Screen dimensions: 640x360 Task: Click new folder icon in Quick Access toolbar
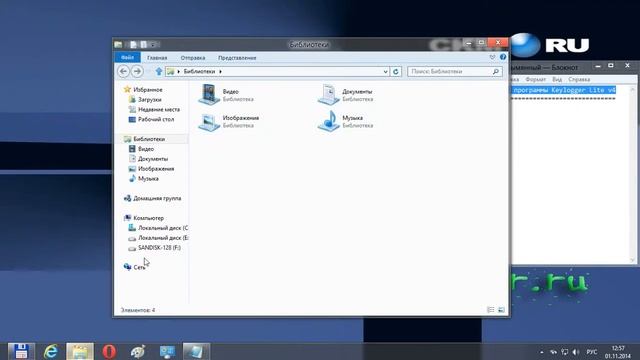coord(143,44)
